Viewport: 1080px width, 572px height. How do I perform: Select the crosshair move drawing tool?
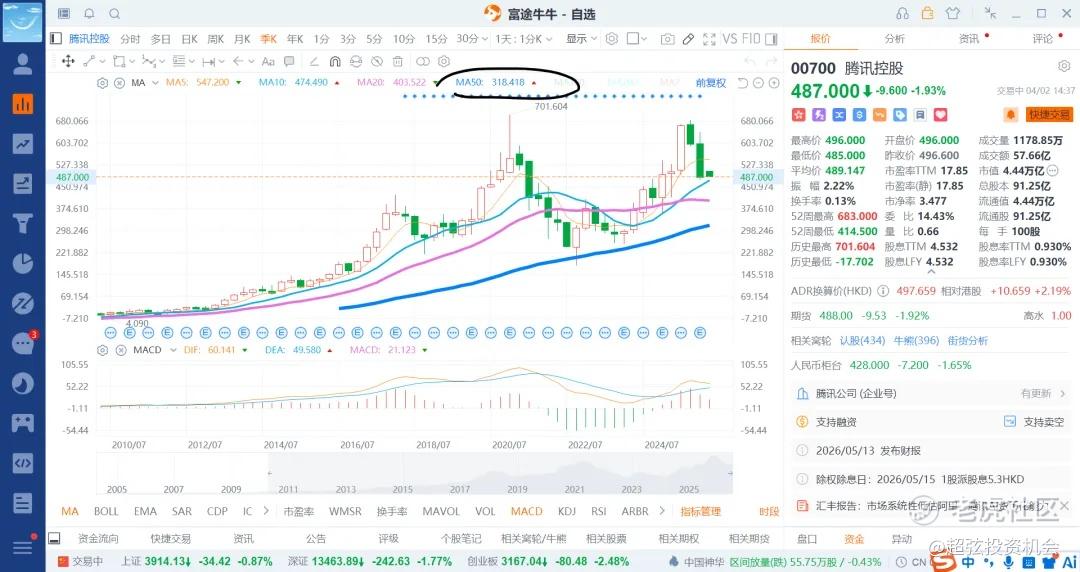(x=68, y=61)
